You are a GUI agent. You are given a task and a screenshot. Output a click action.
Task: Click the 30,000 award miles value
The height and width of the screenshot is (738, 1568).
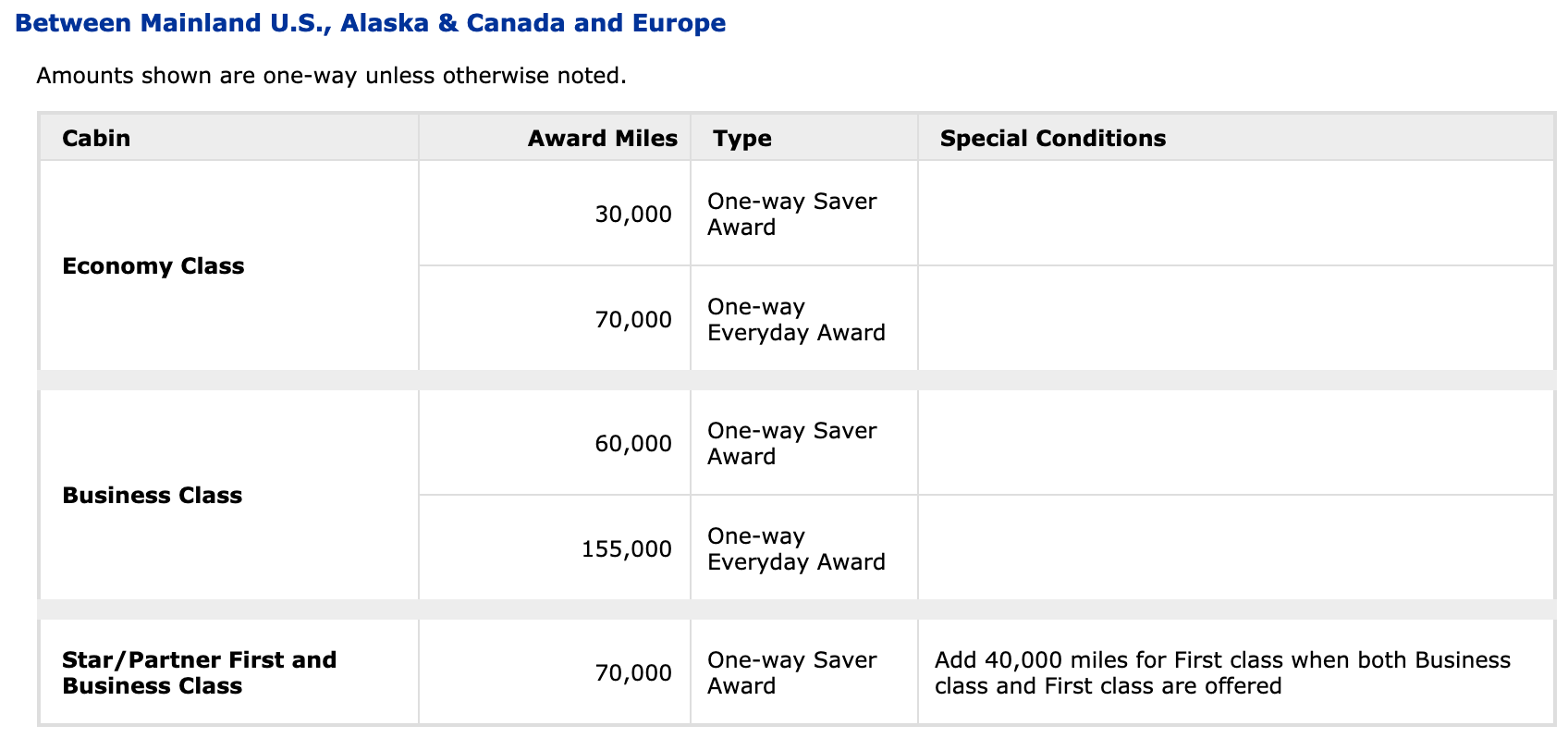coord(633,215)
